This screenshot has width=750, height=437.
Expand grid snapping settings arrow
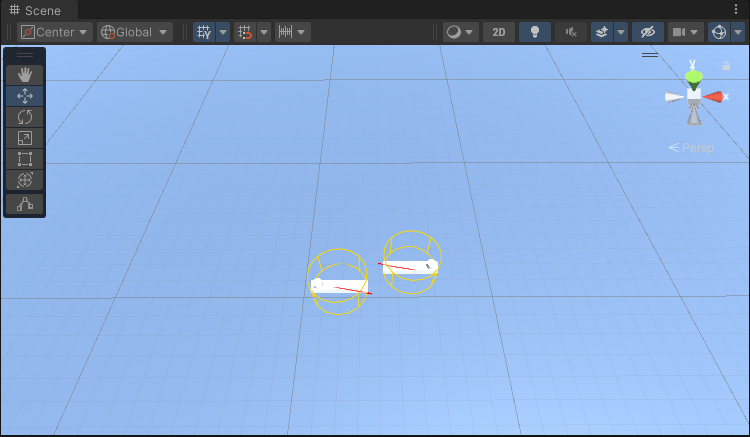tap(264, 32)
